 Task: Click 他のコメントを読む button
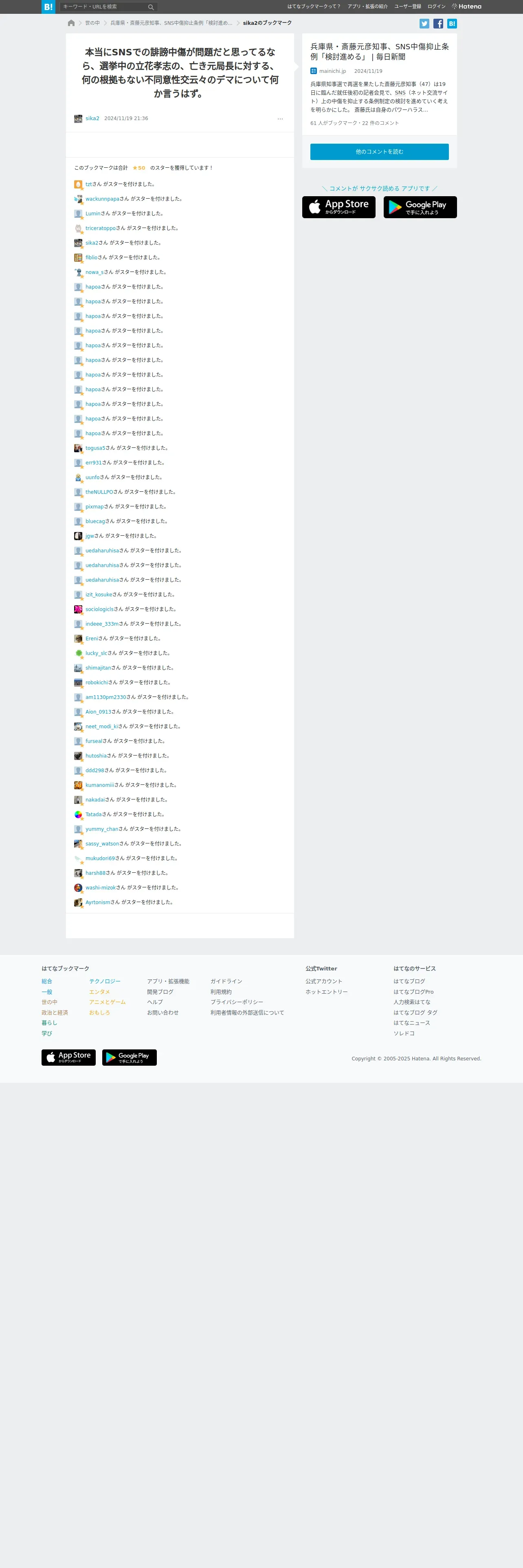(x=379, y=151)
